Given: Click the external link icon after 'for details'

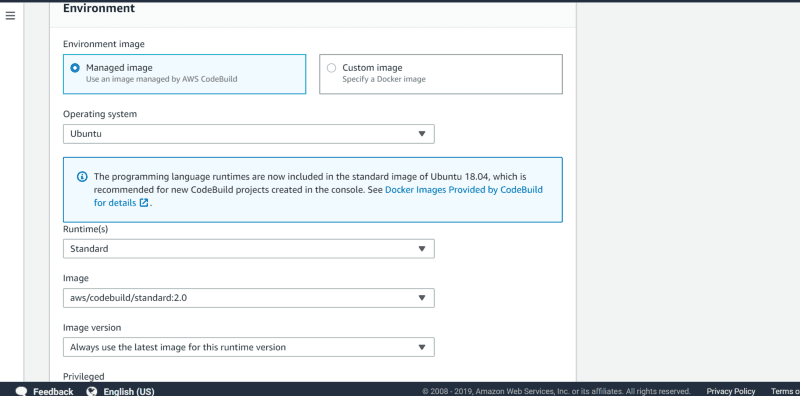Looking at the screenshot, I should [144, 203].
